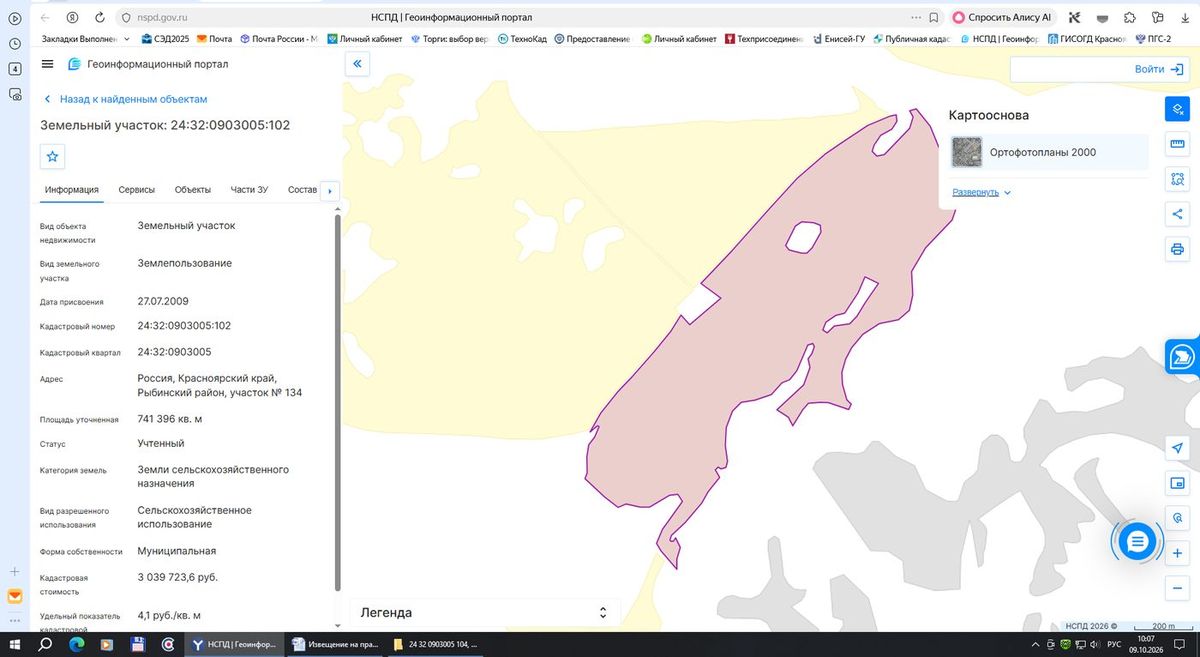
Task: Add the land parcel to favorites with the star
Action: 53,156
